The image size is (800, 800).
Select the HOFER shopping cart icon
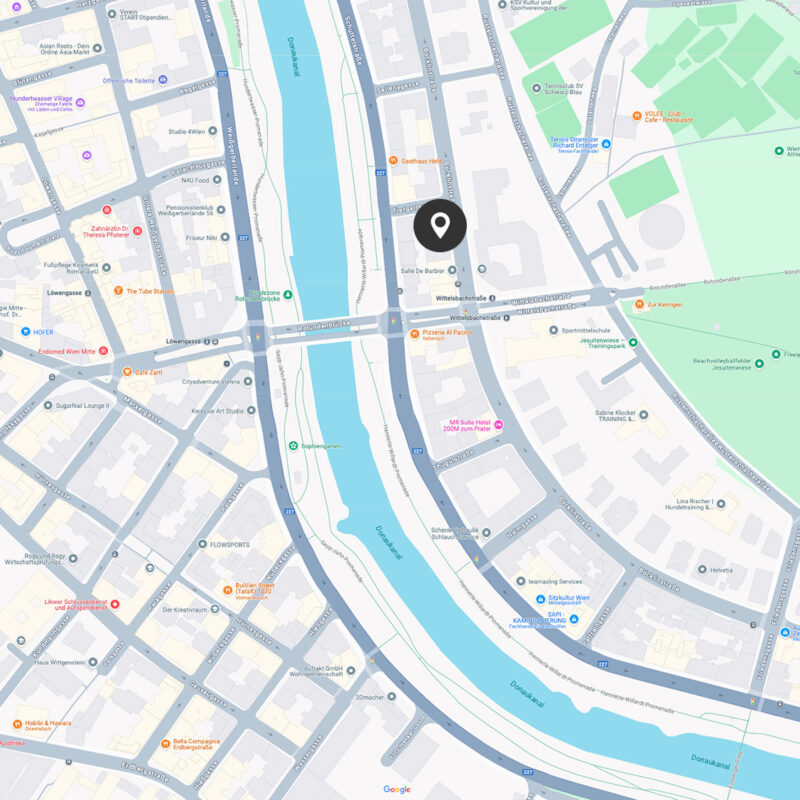(x=26, y=332)
